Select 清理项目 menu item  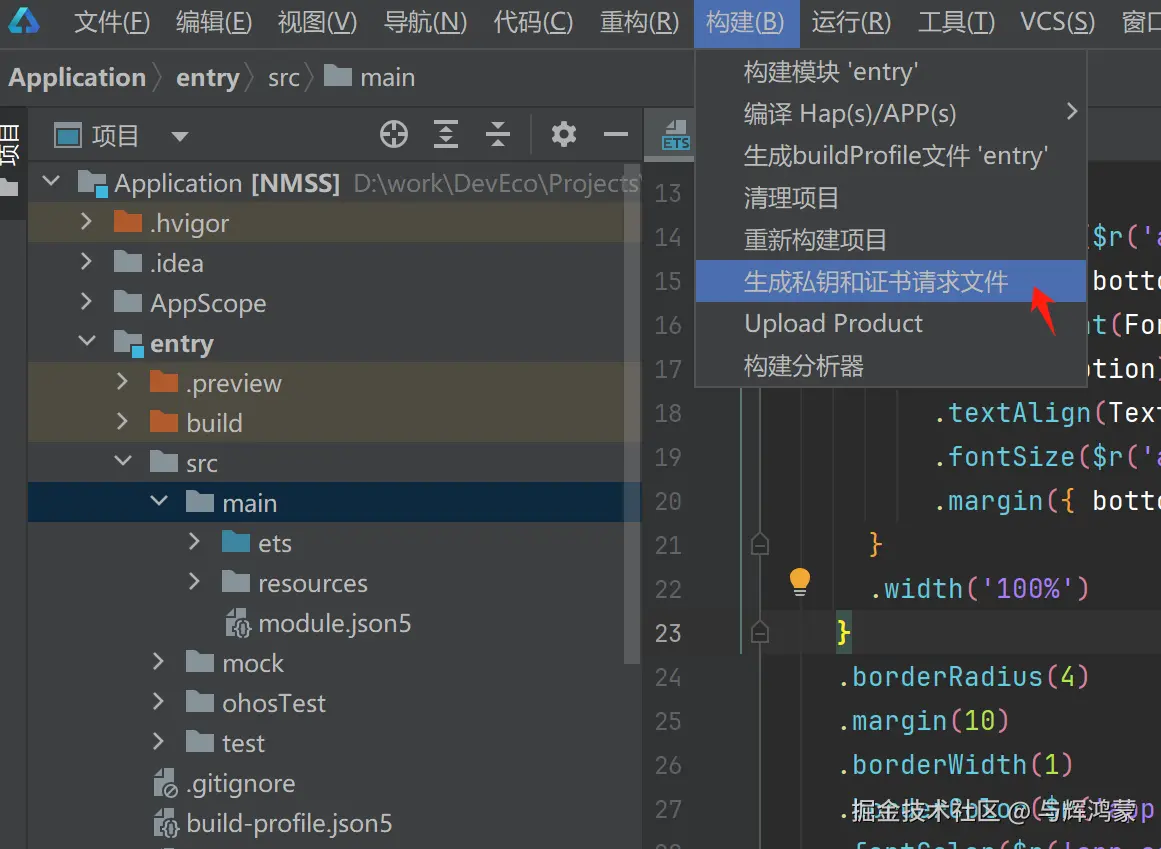click(891, 198)
